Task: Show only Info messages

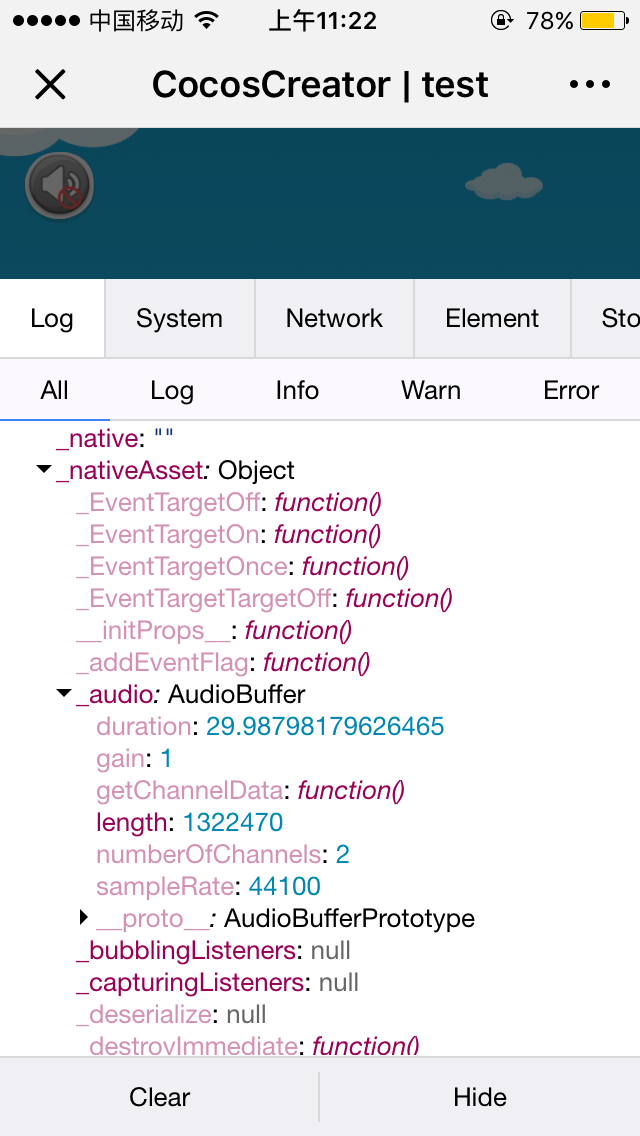Action: [x=297, y=391]
